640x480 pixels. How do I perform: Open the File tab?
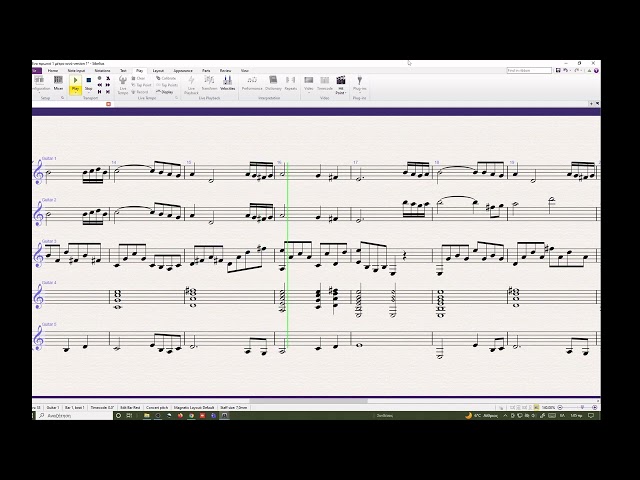(x=37, y=71)
